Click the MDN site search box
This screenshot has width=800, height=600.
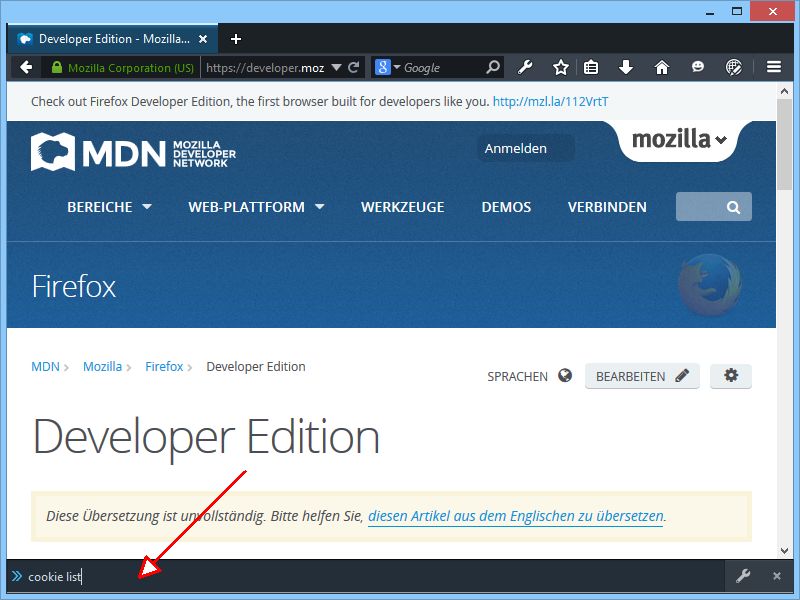(713, 207)
